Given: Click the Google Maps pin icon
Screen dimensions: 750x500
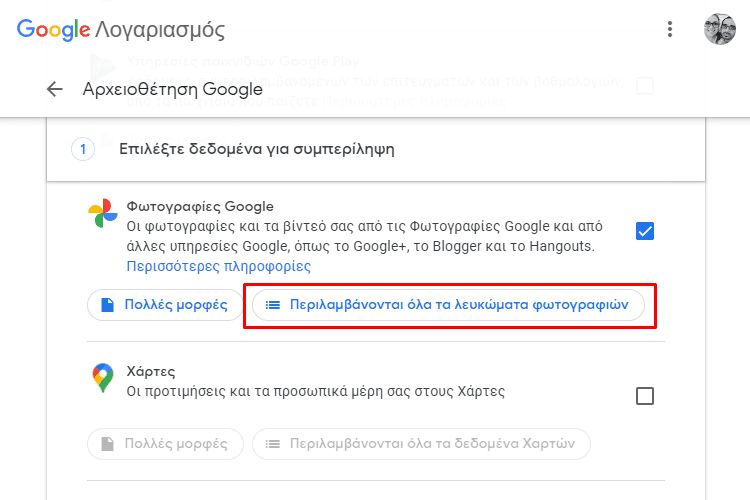Looking at the screenshot, I should (103, 378).
